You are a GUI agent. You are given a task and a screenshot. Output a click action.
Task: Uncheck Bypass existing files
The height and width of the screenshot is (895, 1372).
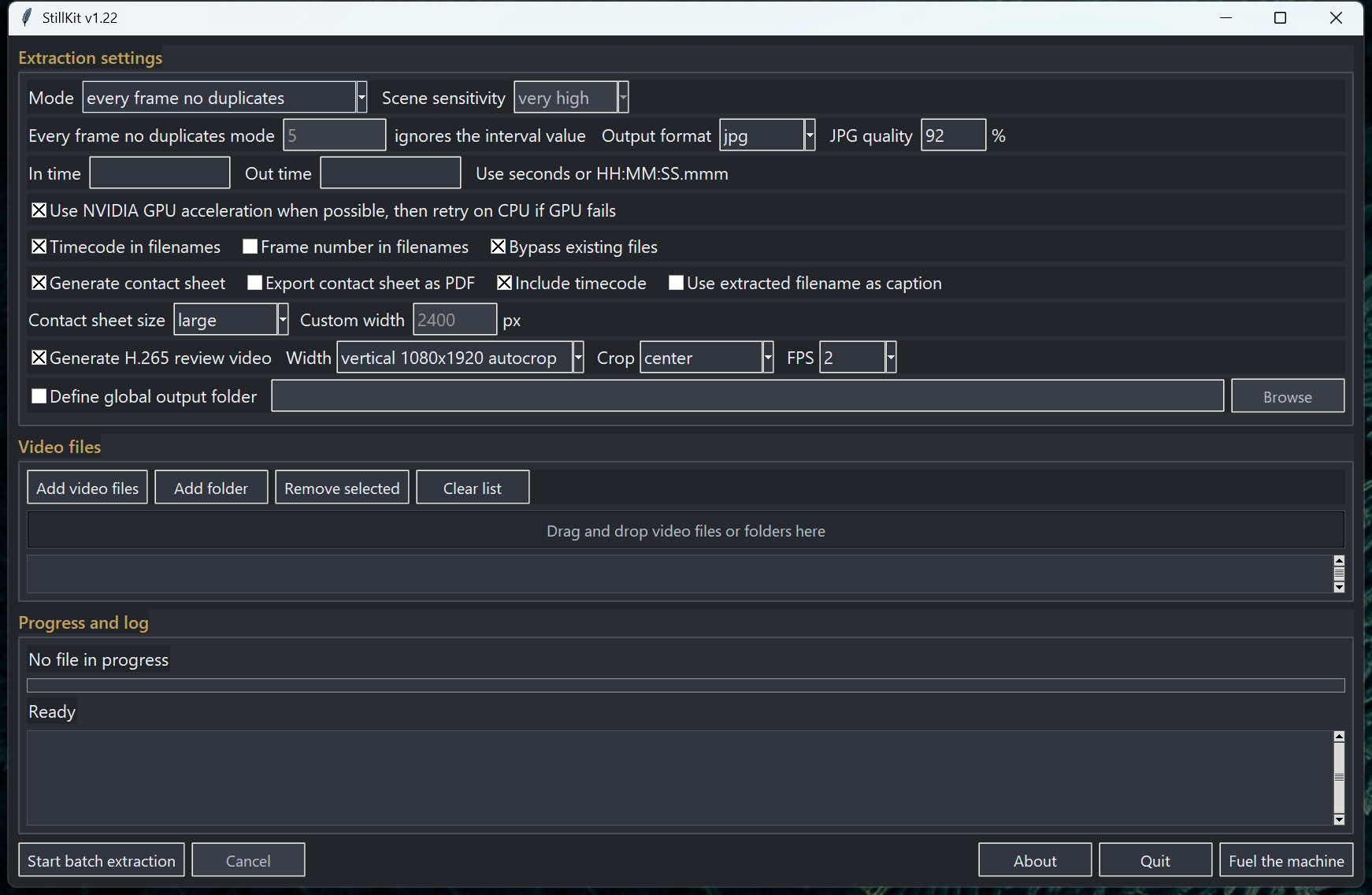click(498, 246)
